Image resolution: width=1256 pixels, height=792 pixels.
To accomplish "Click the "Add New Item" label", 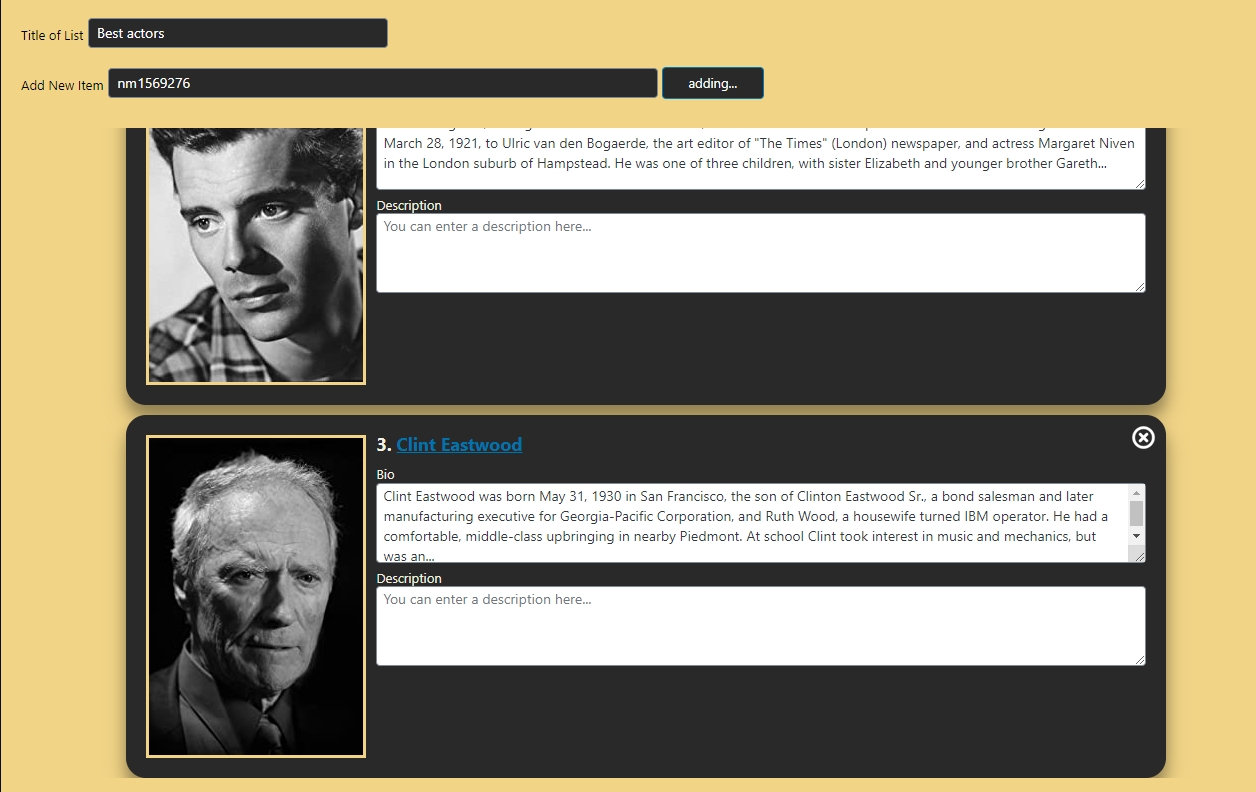I will [x=62, y=85].
